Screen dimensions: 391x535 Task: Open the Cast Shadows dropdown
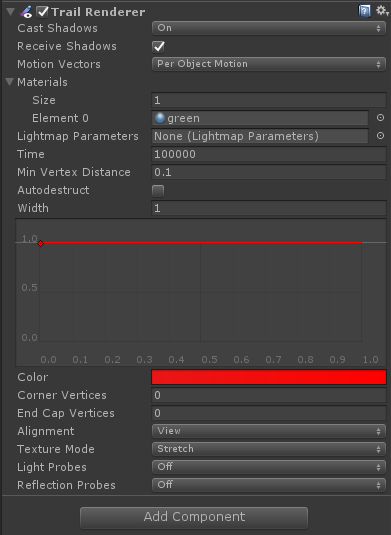pyautogui.click(x=269, y=28)
